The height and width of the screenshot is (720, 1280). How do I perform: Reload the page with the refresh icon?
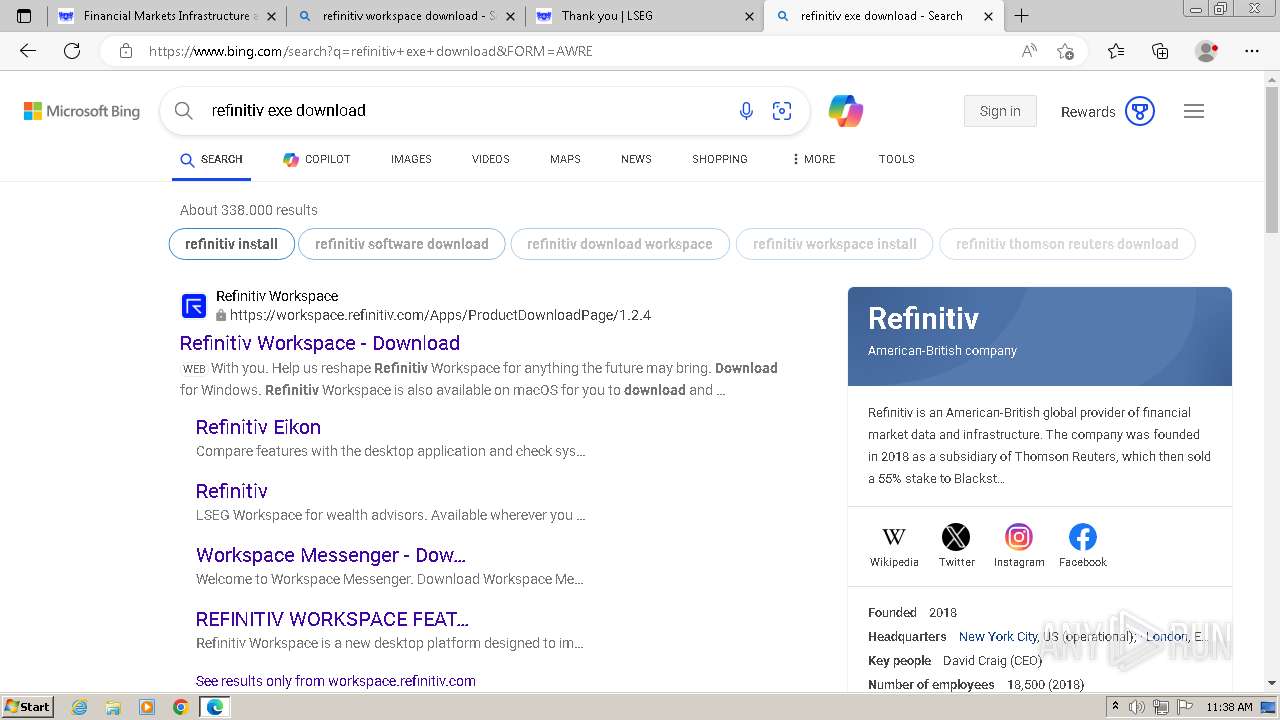(x=72, y=51)
